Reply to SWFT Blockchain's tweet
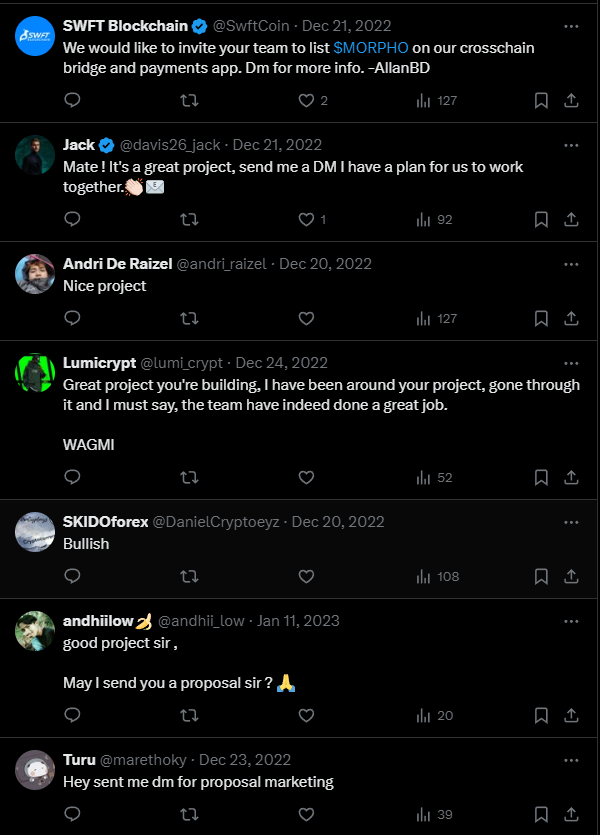 (x=72, y=100)
